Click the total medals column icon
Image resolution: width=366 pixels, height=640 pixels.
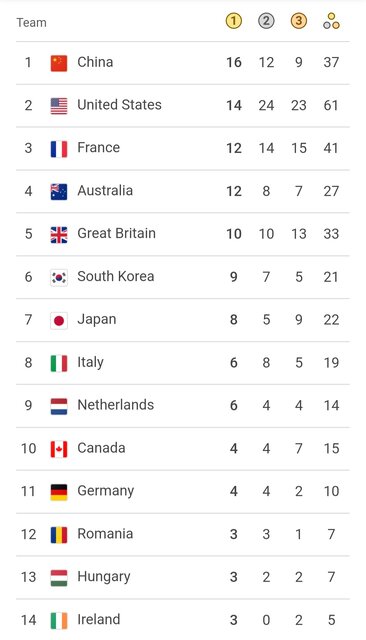tap(331, 21)
